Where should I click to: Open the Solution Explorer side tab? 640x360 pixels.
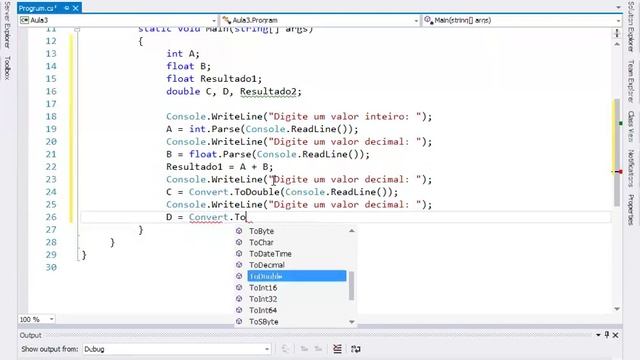[x=631, y=27]
